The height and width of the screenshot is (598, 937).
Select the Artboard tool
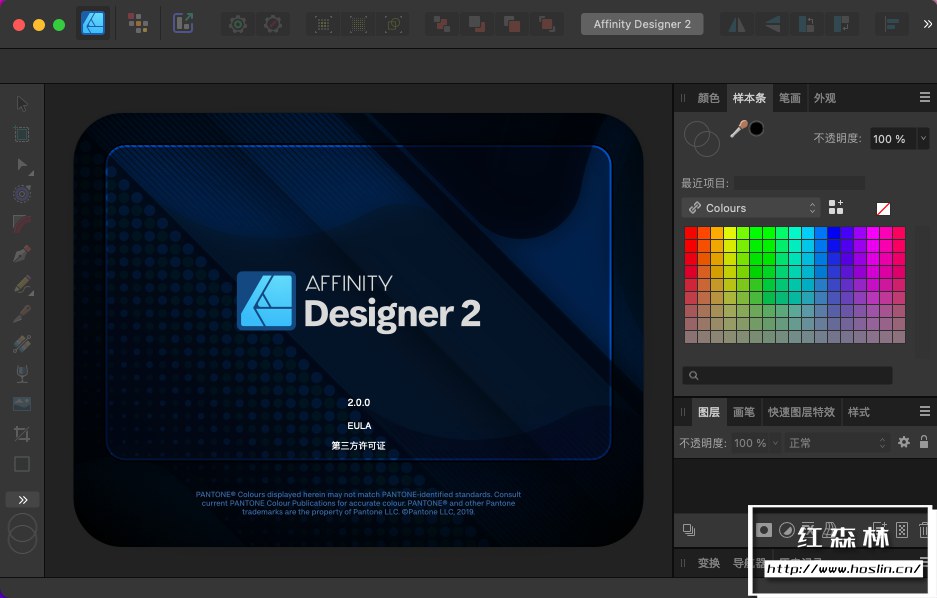[22, 134]
